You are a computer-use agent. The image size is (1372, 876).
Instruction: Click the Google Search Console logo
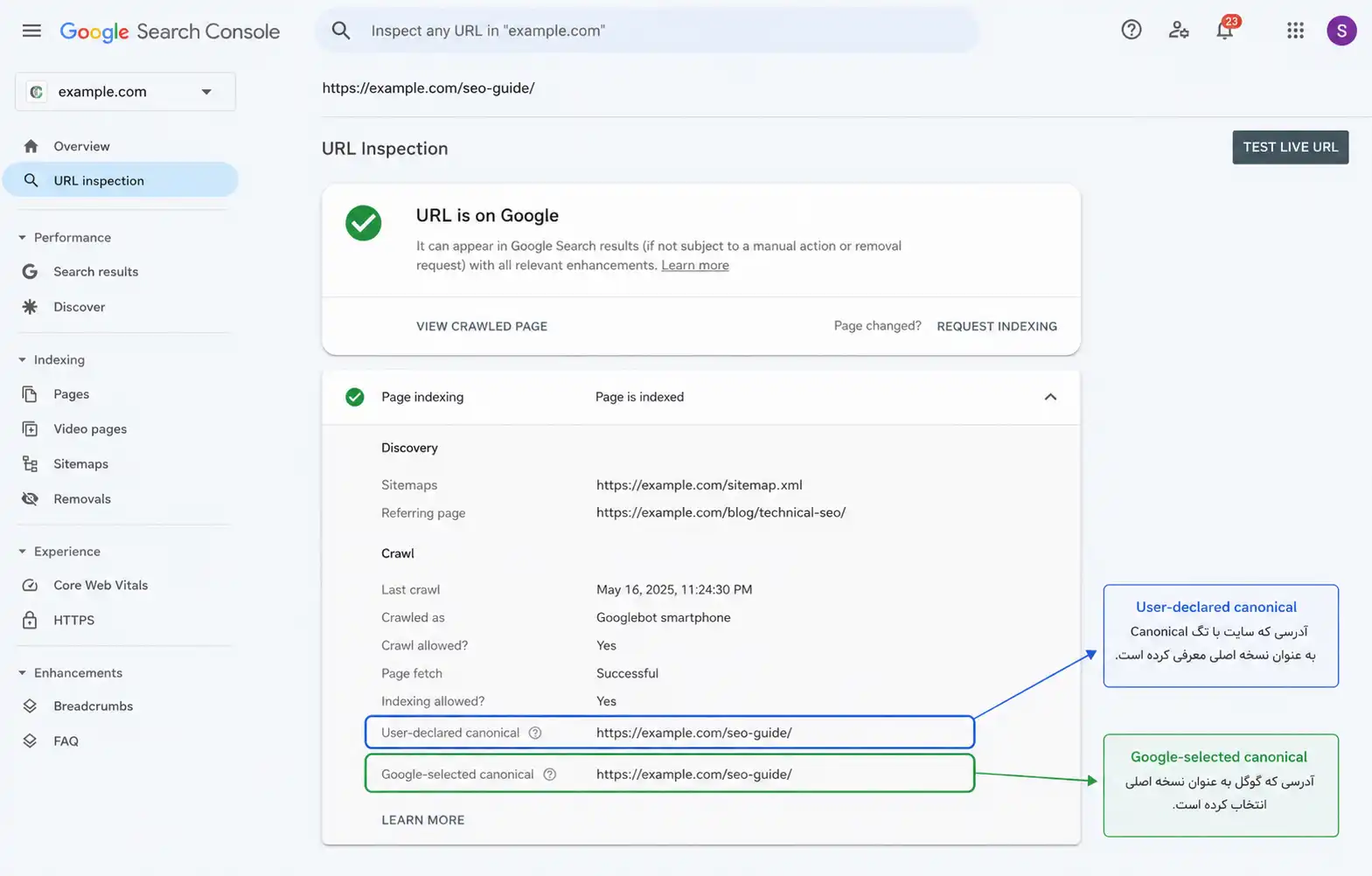click(170, 31)
